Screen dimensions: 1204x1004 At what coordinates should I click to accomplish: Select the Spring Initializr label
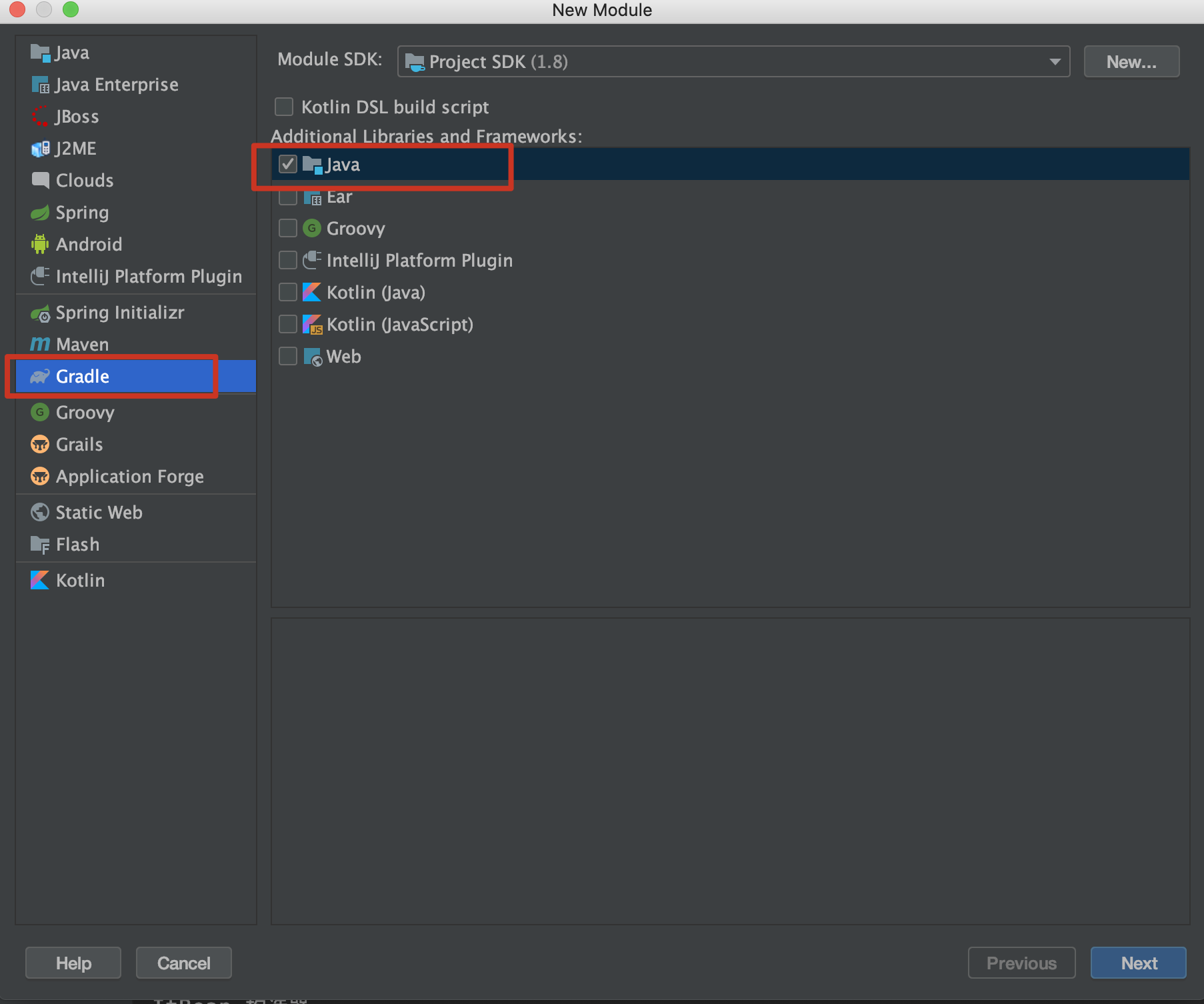click(120, 313)
